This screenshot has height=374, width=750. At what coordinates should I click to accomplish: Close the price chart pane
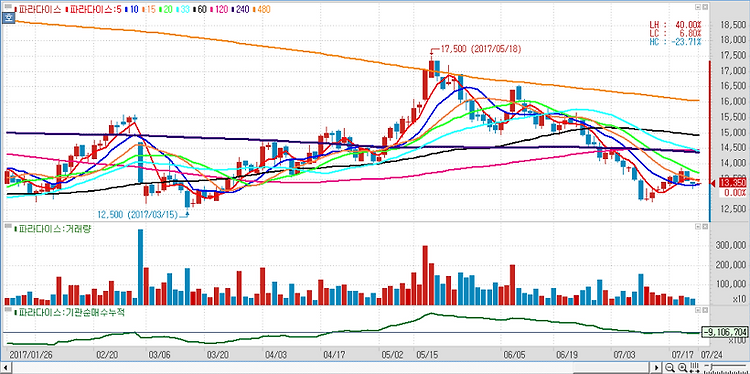click(705, 7)
